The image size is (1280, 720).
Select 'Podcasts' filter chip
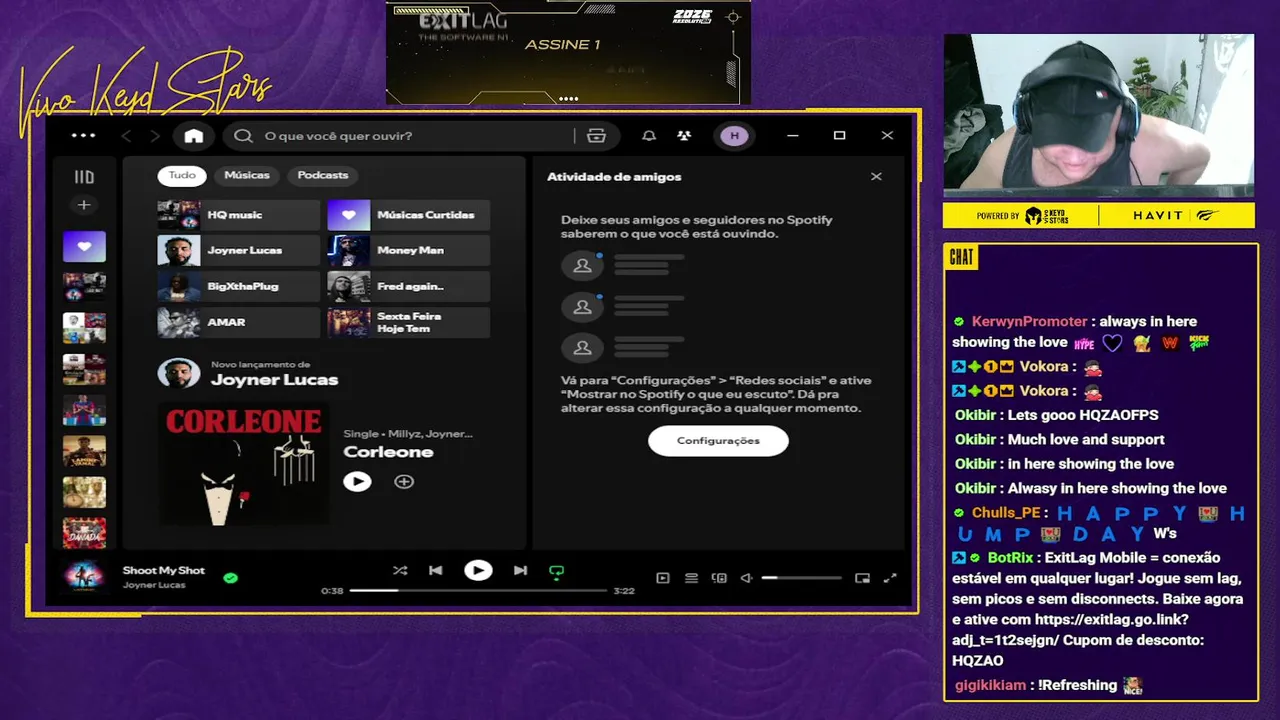[323, 175]
